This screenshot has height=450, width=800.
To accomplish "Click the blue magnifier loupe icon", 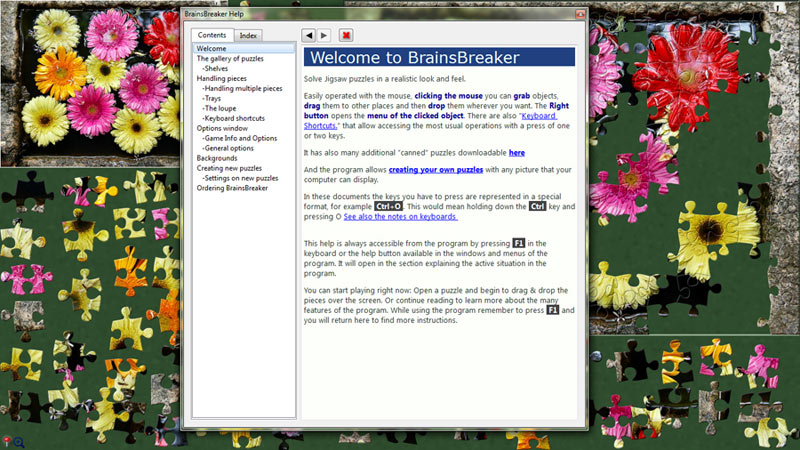I will click(19, 443).
